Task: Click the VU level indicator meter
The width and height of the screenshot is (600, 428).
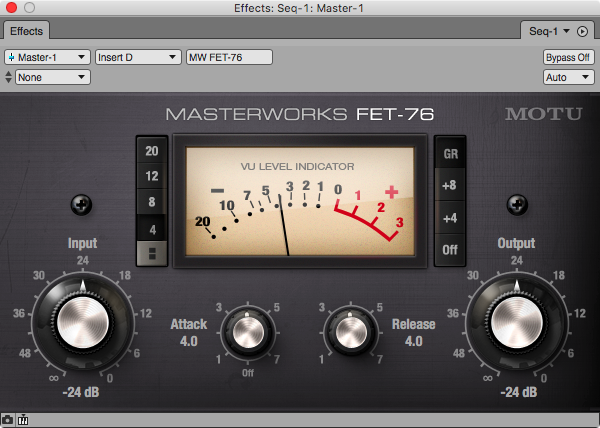Action: click(x=300, y=201)
